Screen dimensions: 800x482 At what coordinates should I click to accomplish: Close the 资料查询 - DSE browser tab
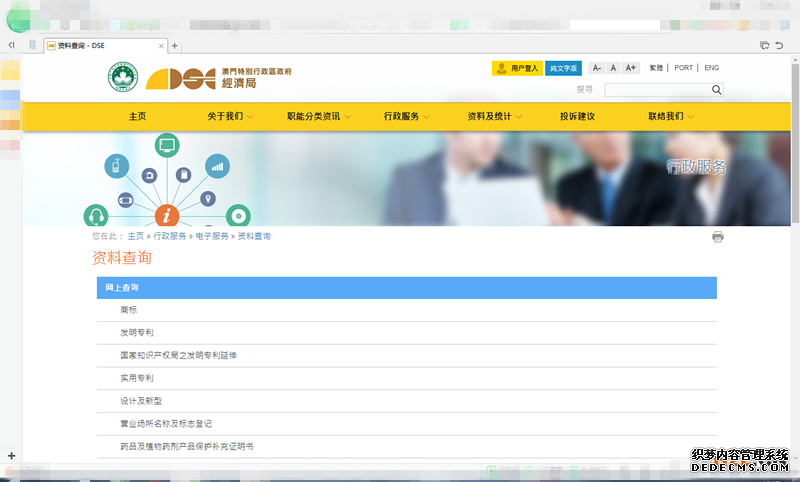(161, 46)
